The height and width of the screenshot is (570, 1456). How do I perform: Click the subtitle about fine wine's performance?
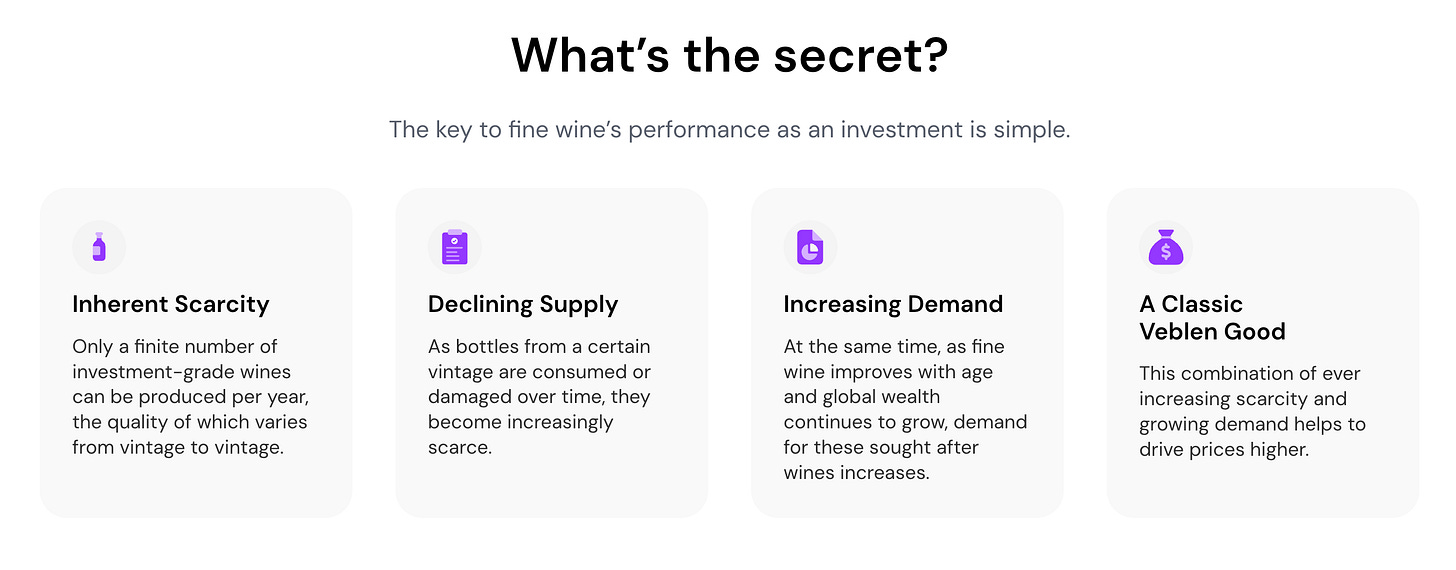click(x=729, y=130)
